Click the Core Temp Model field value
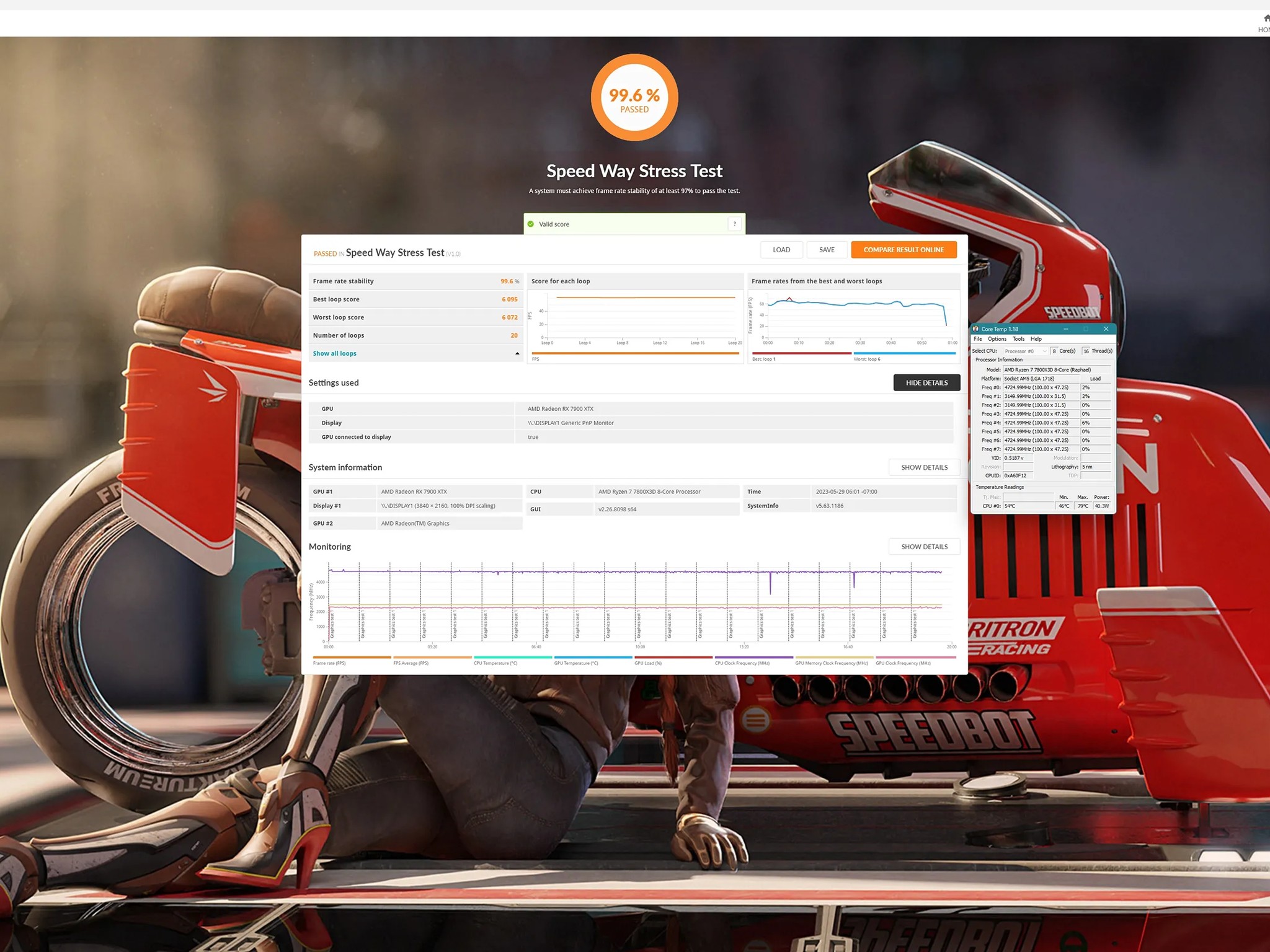Viewport: 1270px width, 952px height. click(x=1057, y=370)
